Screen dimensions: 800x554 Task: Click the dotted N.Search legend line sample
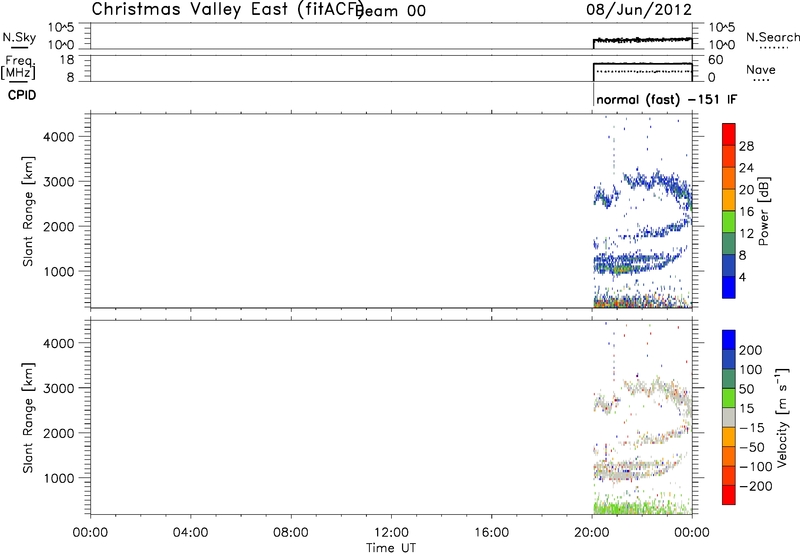(773, 48)
